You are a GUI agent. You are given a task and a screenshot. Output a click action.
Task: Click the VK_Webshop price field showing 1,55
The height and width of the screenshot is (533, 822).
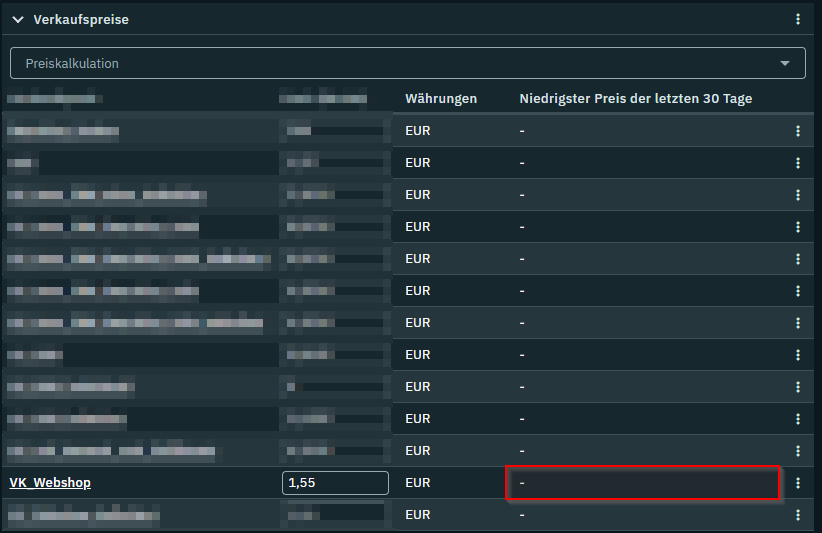pyautogui.click(x=335, y=483)
